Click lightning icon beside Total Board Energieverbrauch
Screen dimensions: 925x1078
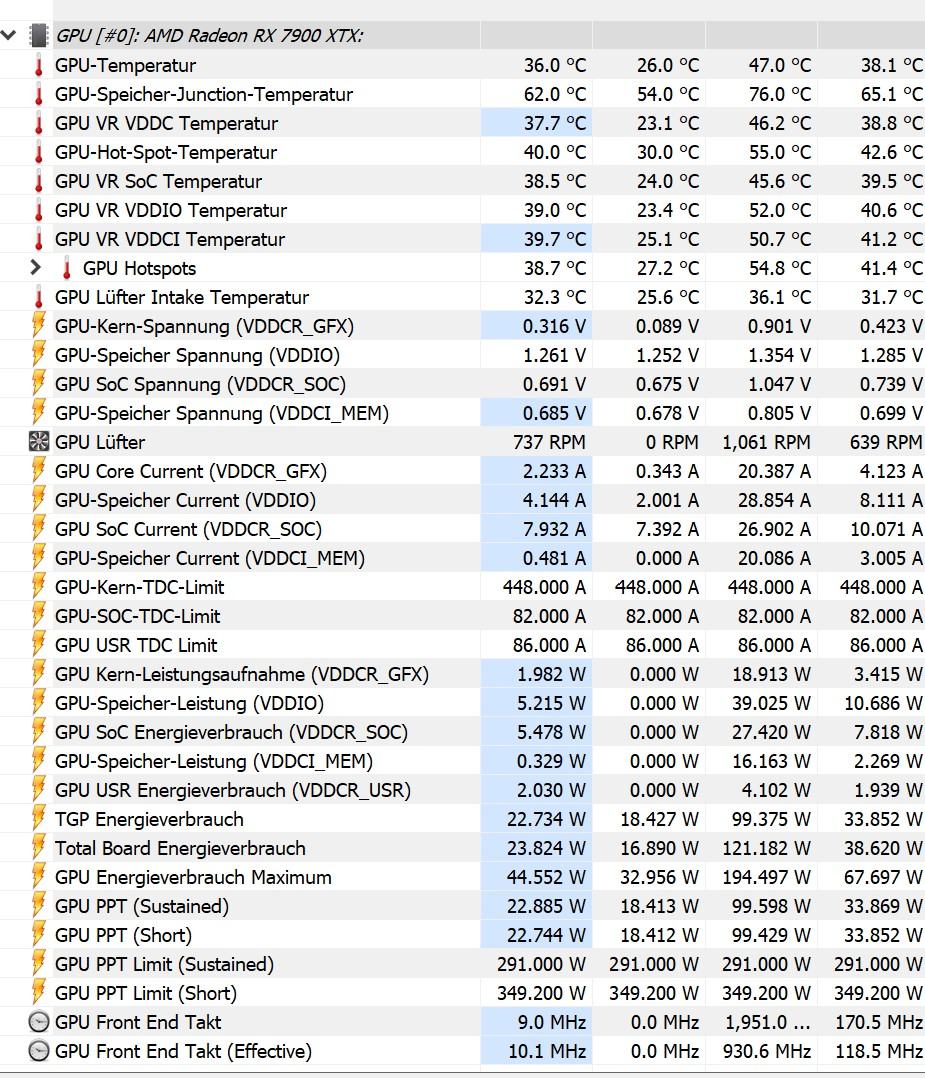click(39, 848)
